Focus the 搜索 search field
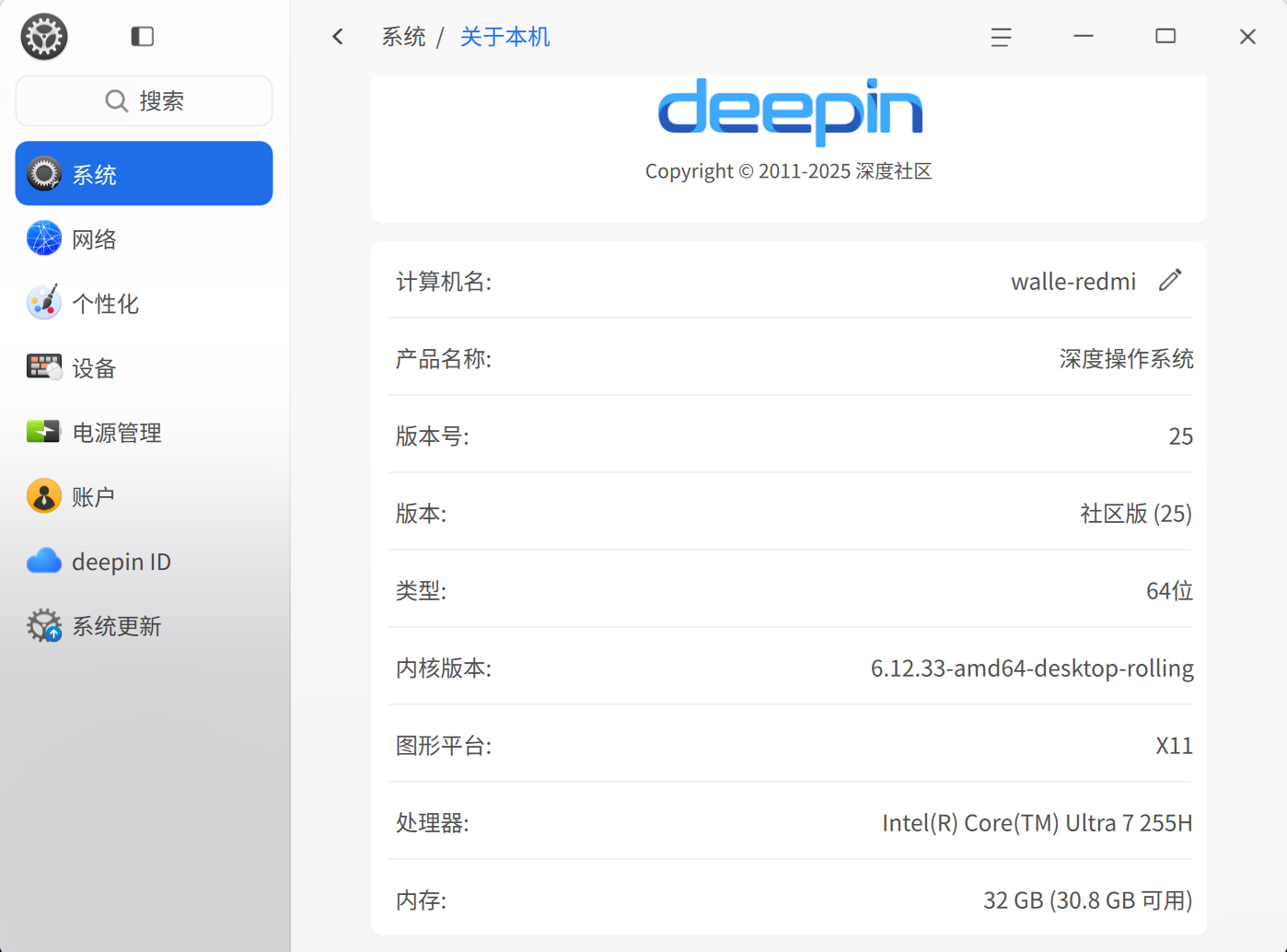 (145, 100)
